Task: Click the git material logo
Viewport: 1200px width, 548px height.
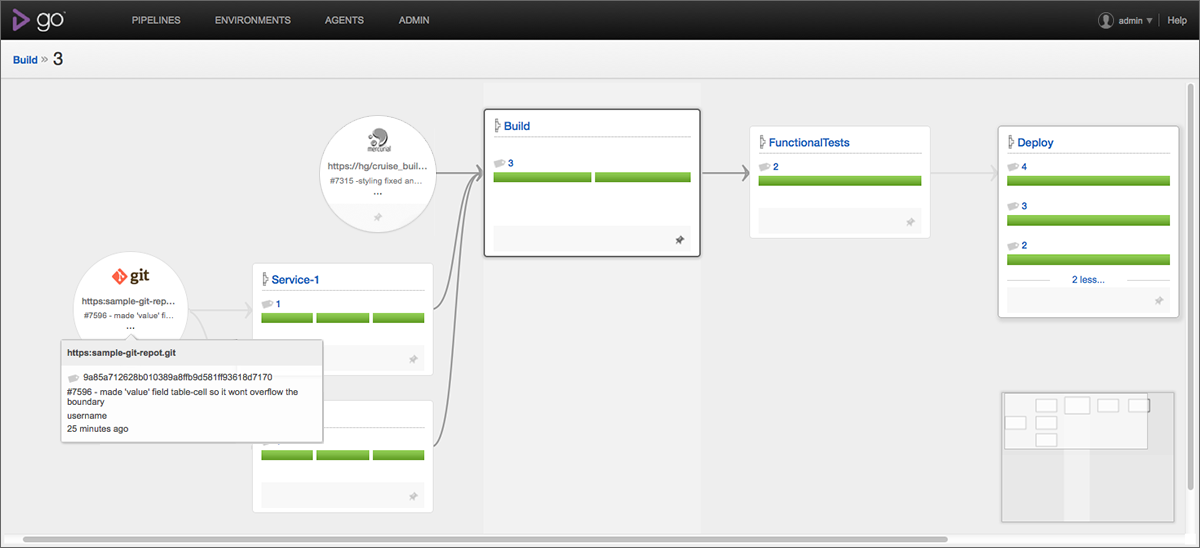Action: [131, 276]
